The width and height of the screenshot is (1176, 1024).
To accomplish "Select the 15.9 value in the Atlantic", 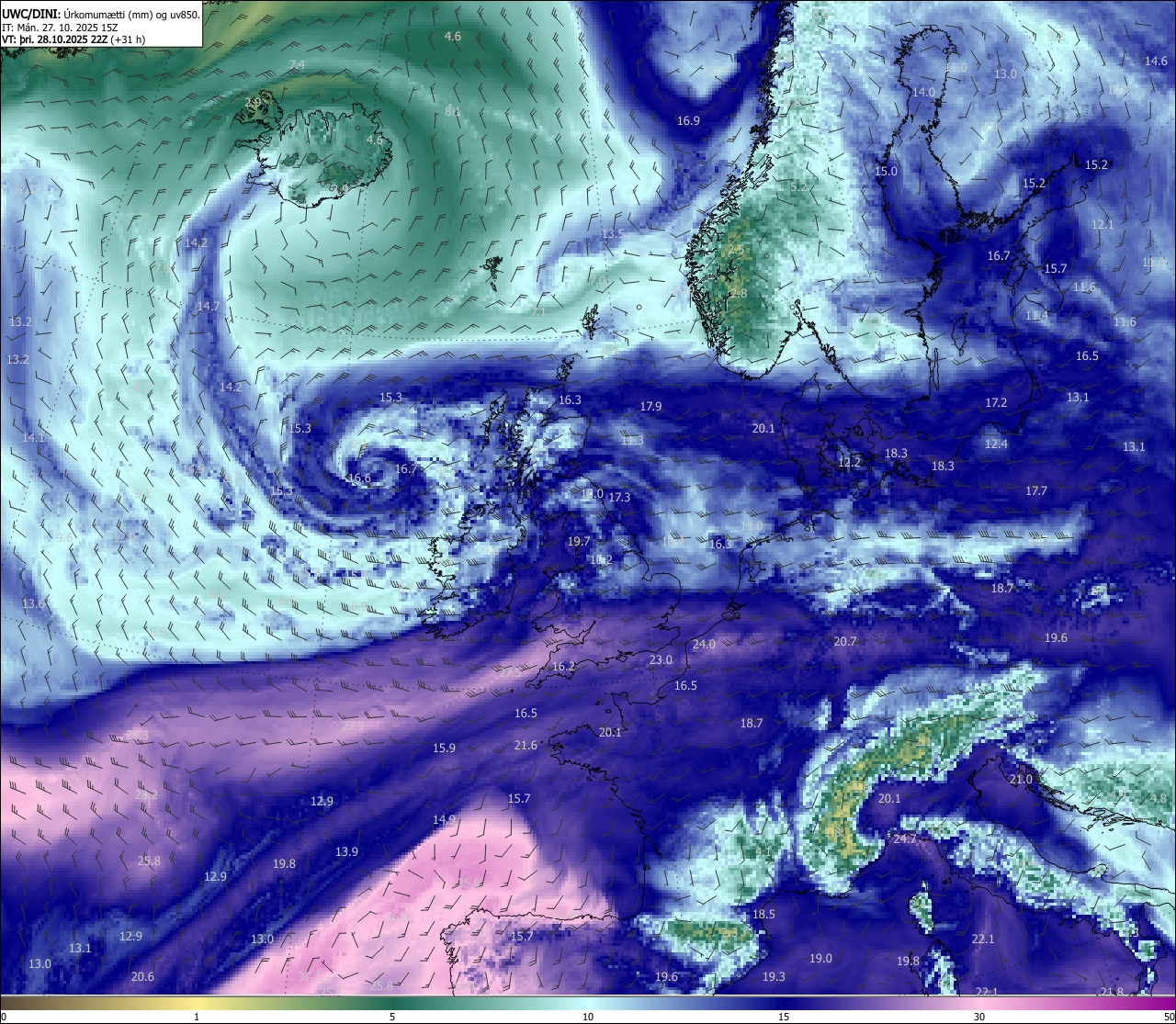I will (444, 748).
